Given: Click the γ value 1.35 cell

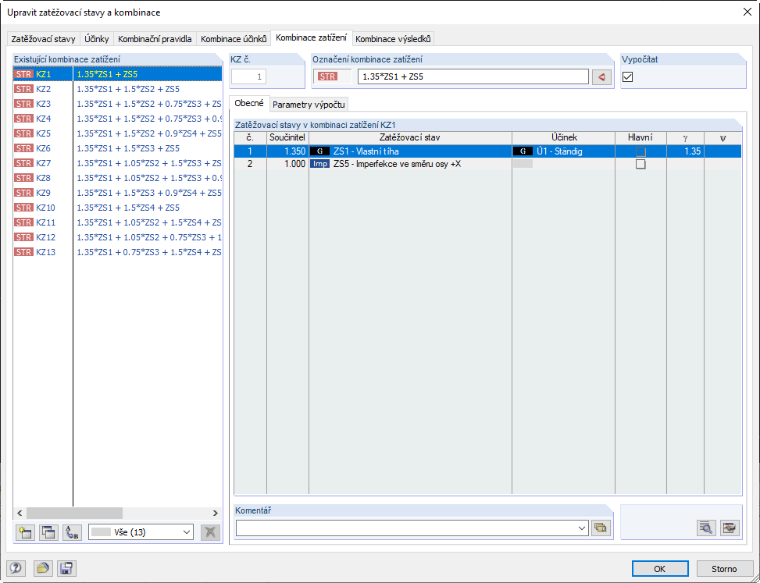Looking at the screenshot, I should [685, 151].
